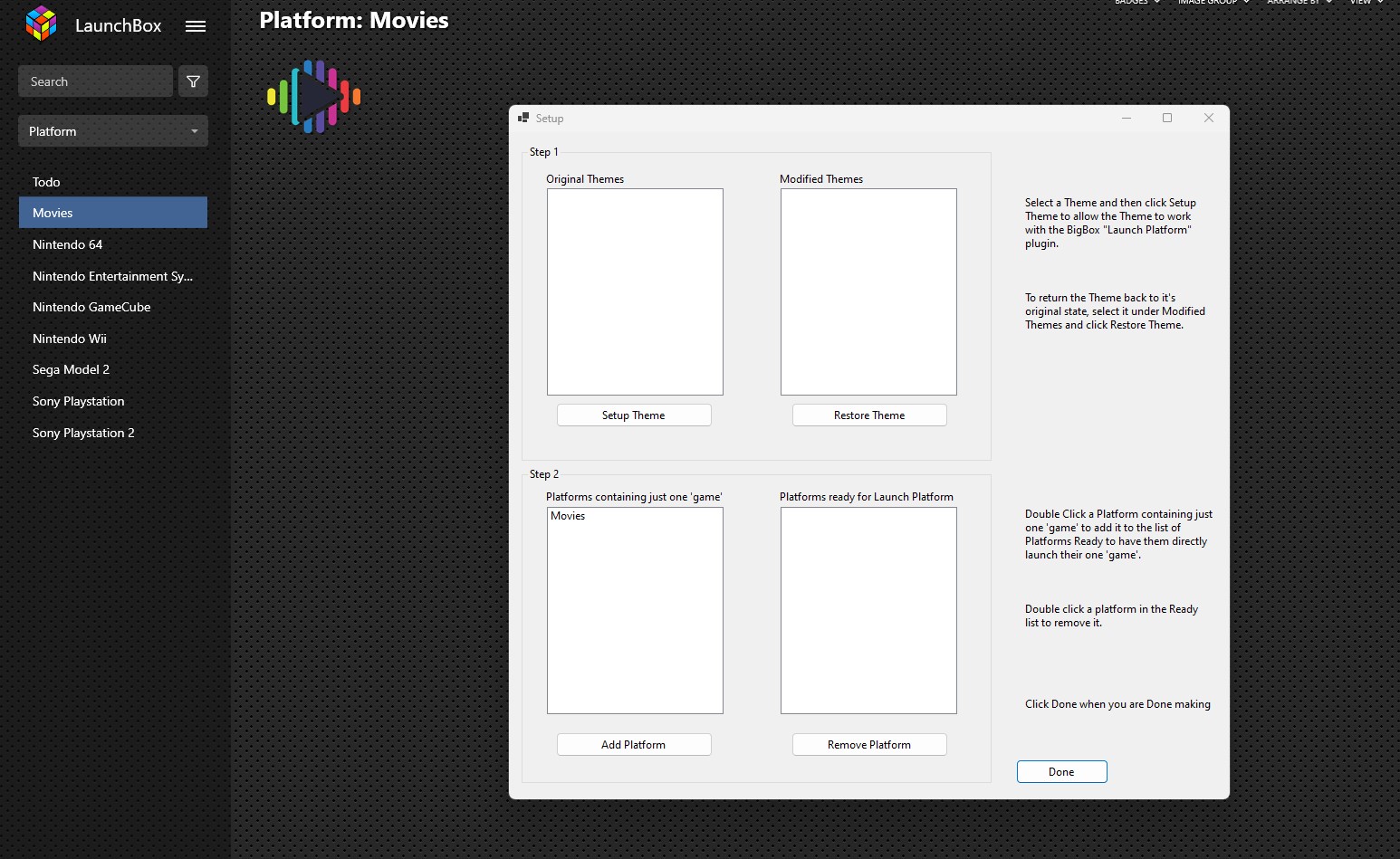Click the Remove Platform button
The height and width of the screenshot is (859, 1400).
pos(869,745)
